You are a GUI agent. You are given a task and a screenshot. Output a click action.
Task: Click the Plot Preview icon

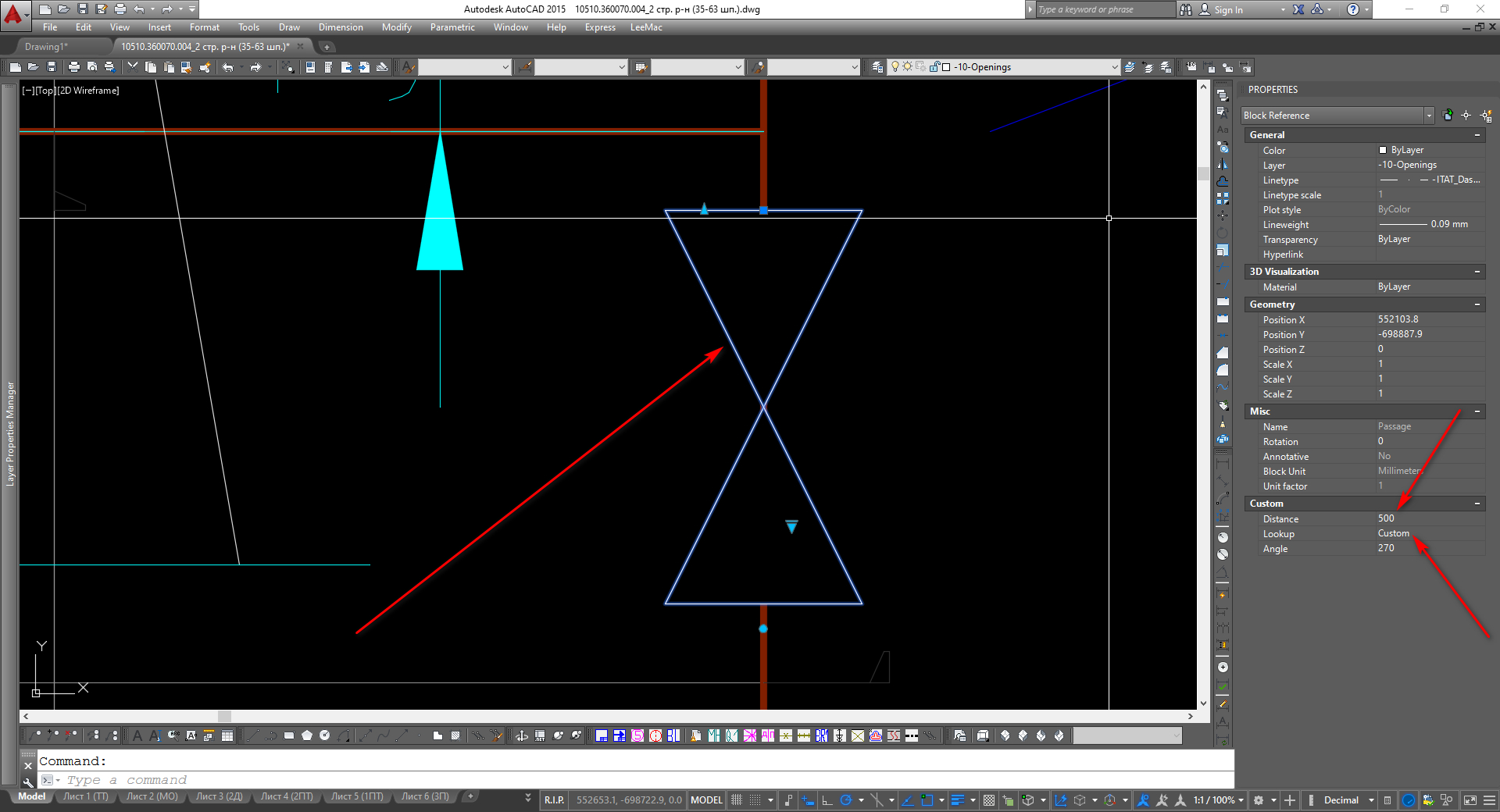(x=92, y=67)
